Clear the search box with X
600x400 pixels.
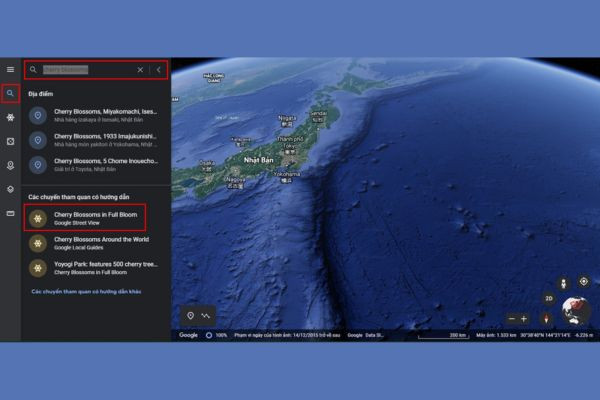click(140, 70)
